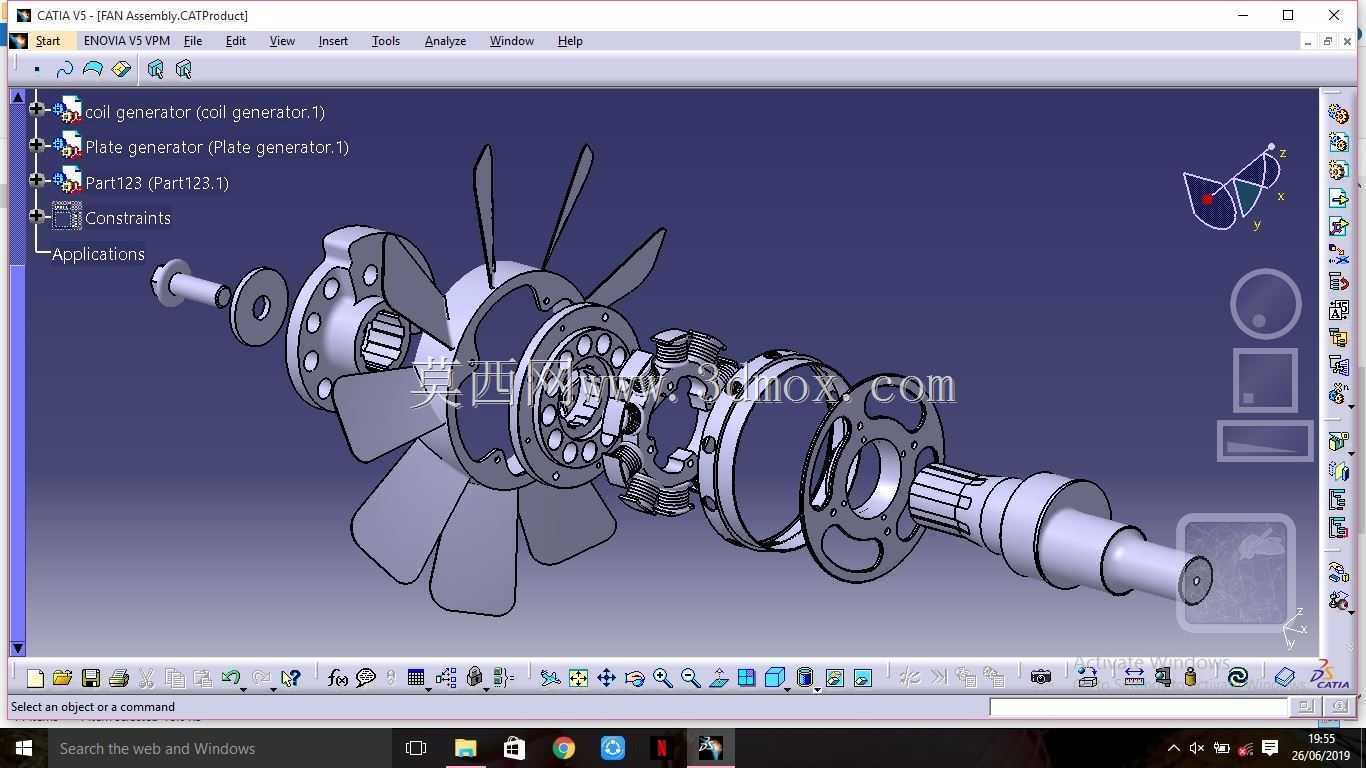Open the Tools menu
Screen dimensions: 1366x768
point(386,41)
